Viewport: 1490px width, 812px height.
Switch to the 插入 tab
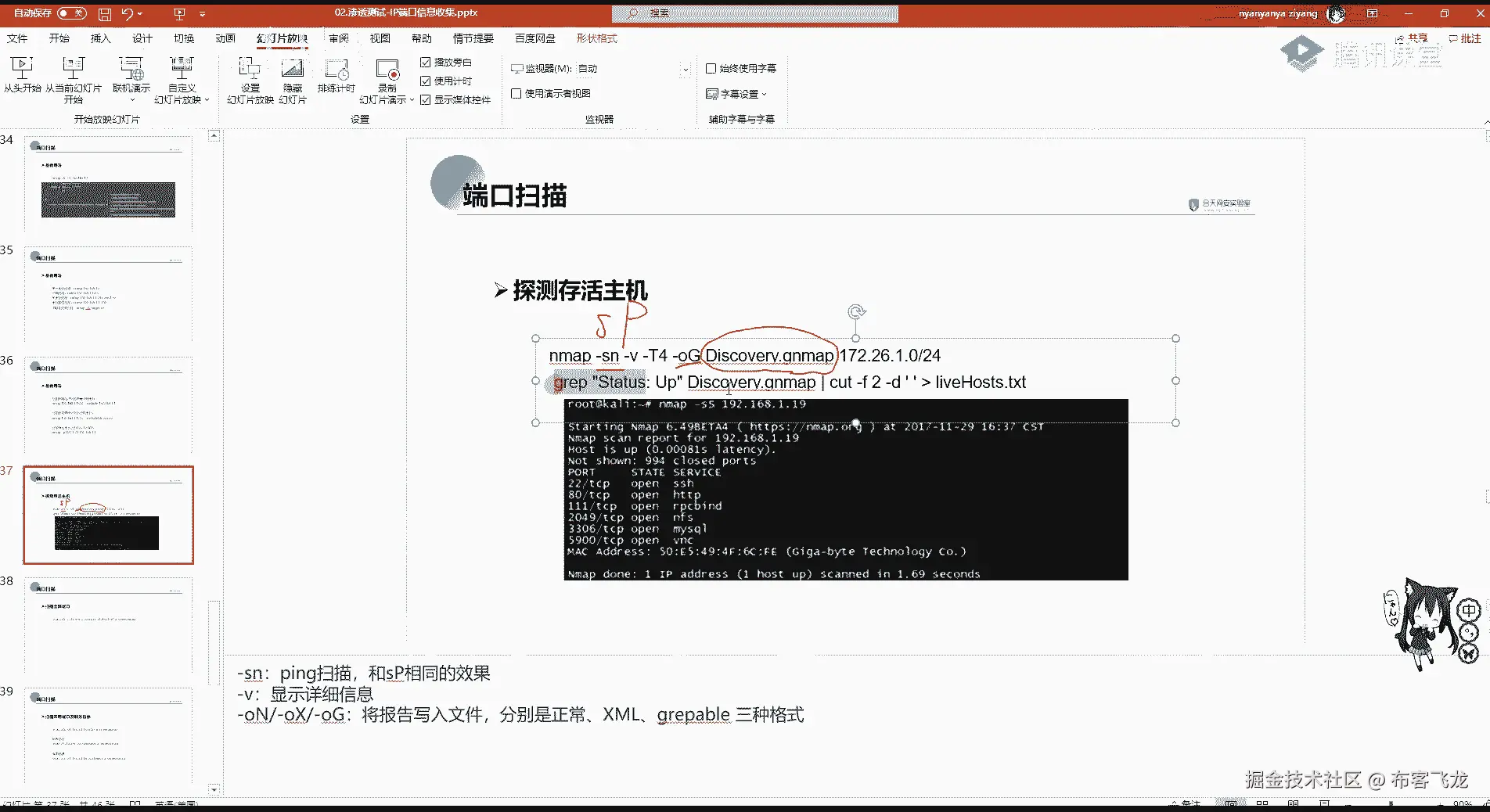pyautogui.click(x=101, y=38)
